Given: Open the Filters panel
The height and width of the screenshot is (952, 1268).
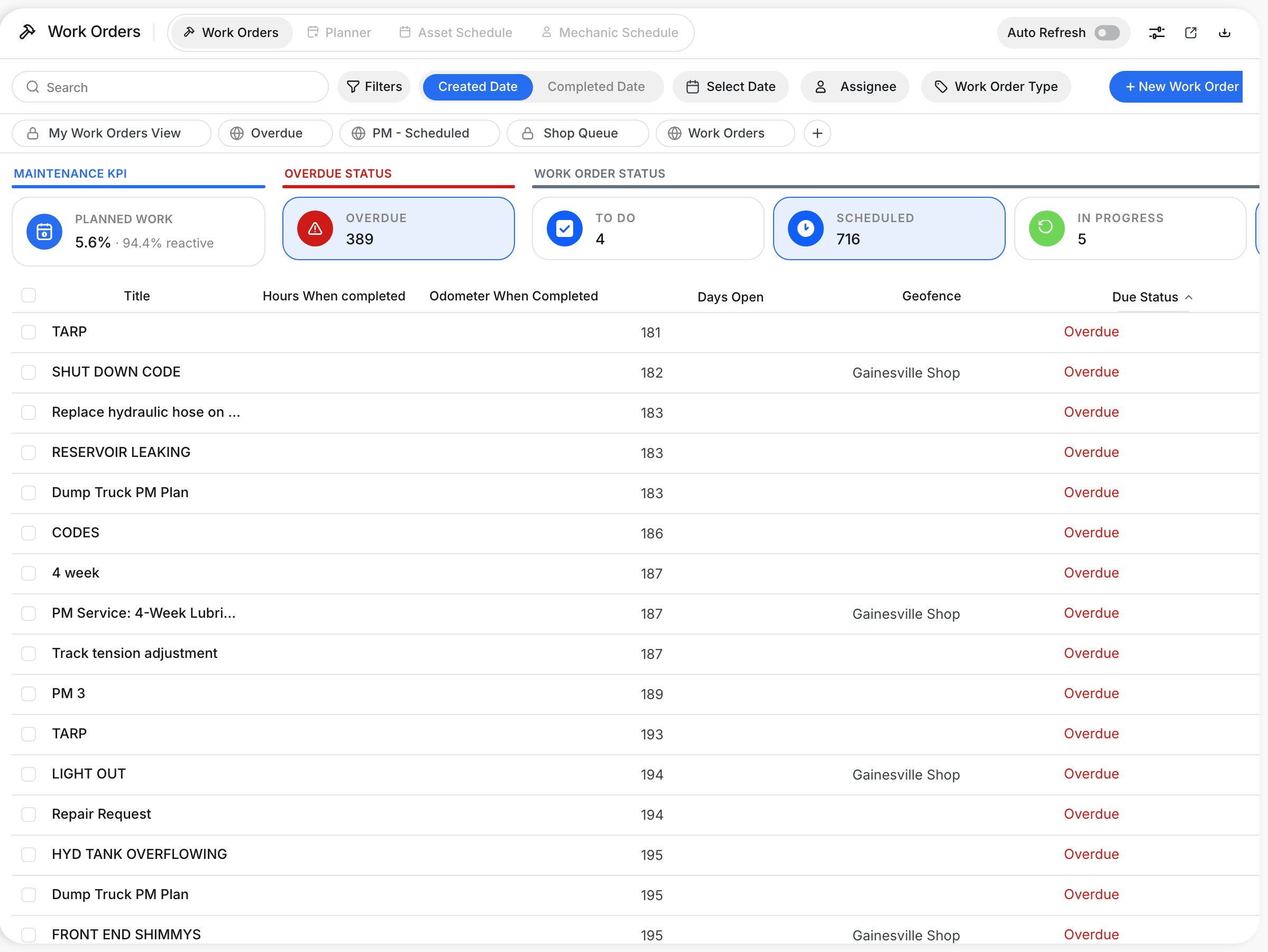Looking at the screenshot, I should click(374, 87).
